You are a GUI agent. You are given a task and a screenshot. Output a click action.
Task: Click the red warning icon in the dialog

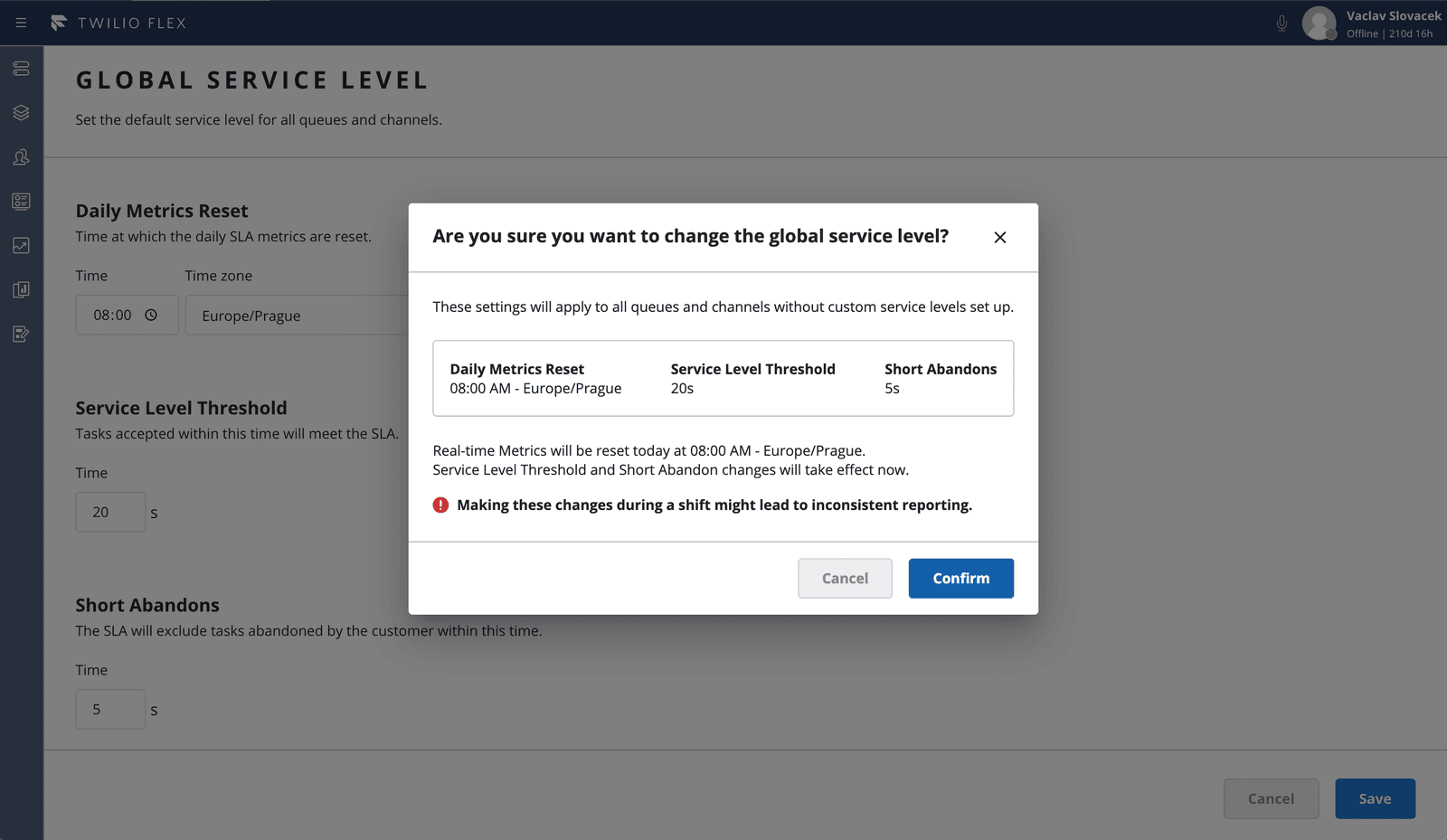(x=440, y=505)
